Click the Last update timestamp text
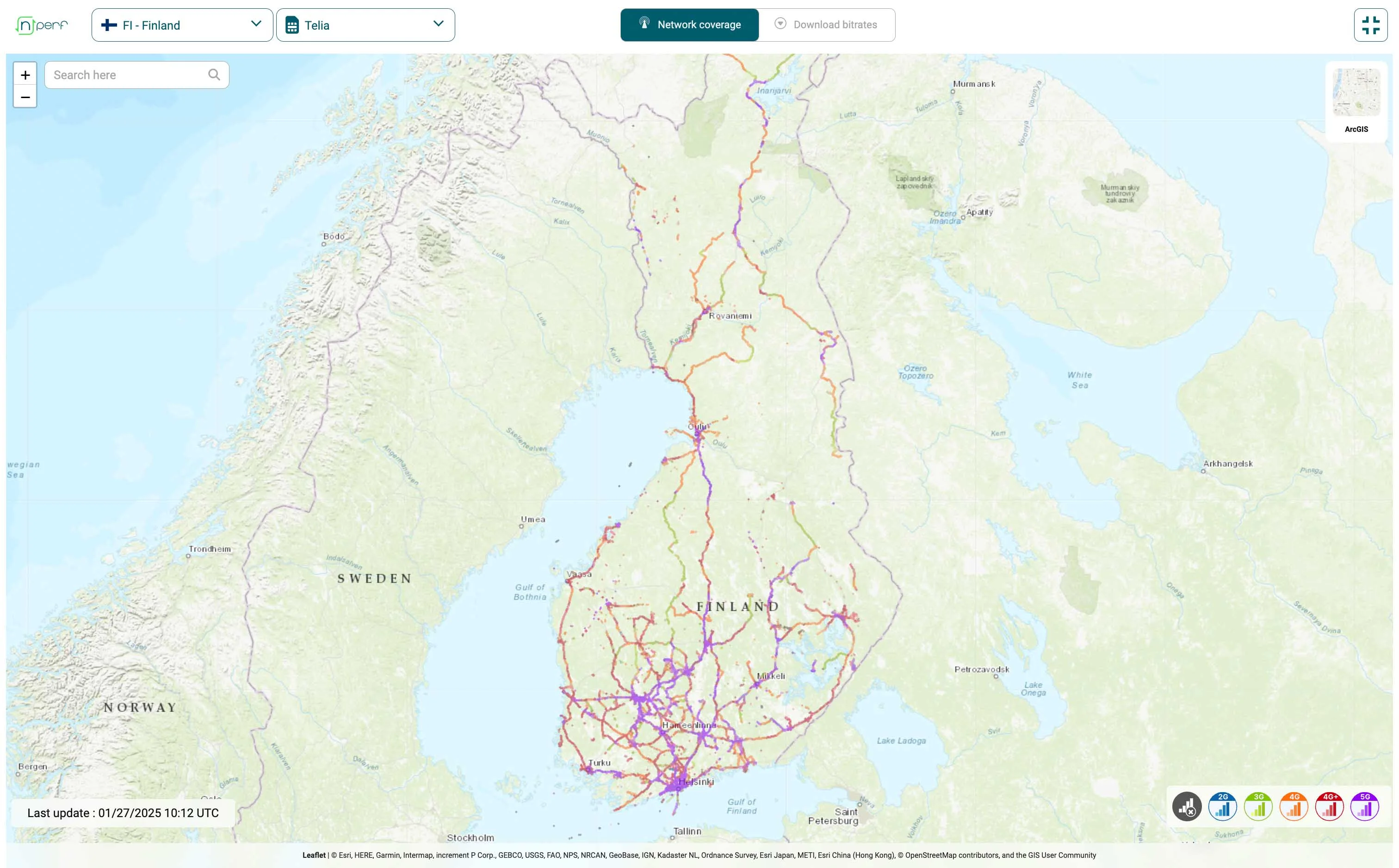 pyautogui.click(x=123, y=813)
